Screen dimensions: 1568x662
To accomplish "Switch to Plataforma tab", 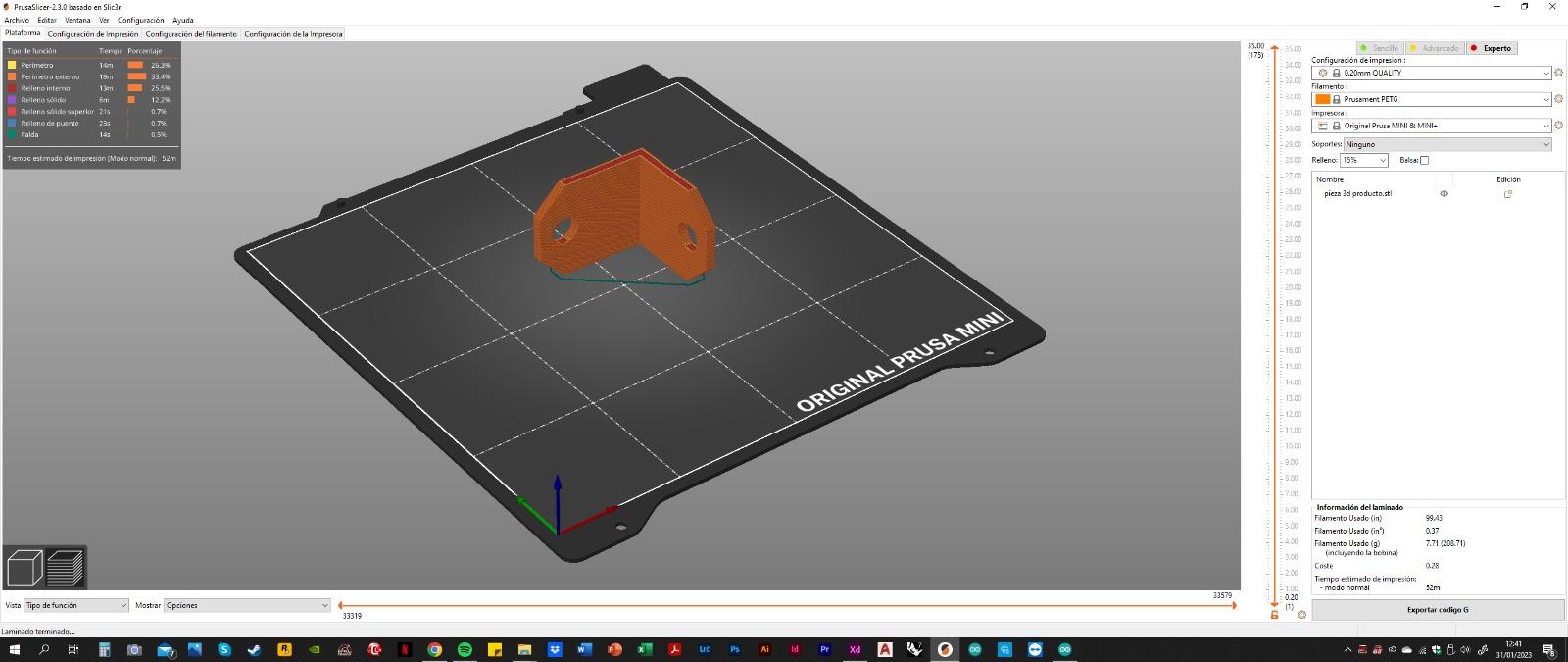I will tap(23, 33).
